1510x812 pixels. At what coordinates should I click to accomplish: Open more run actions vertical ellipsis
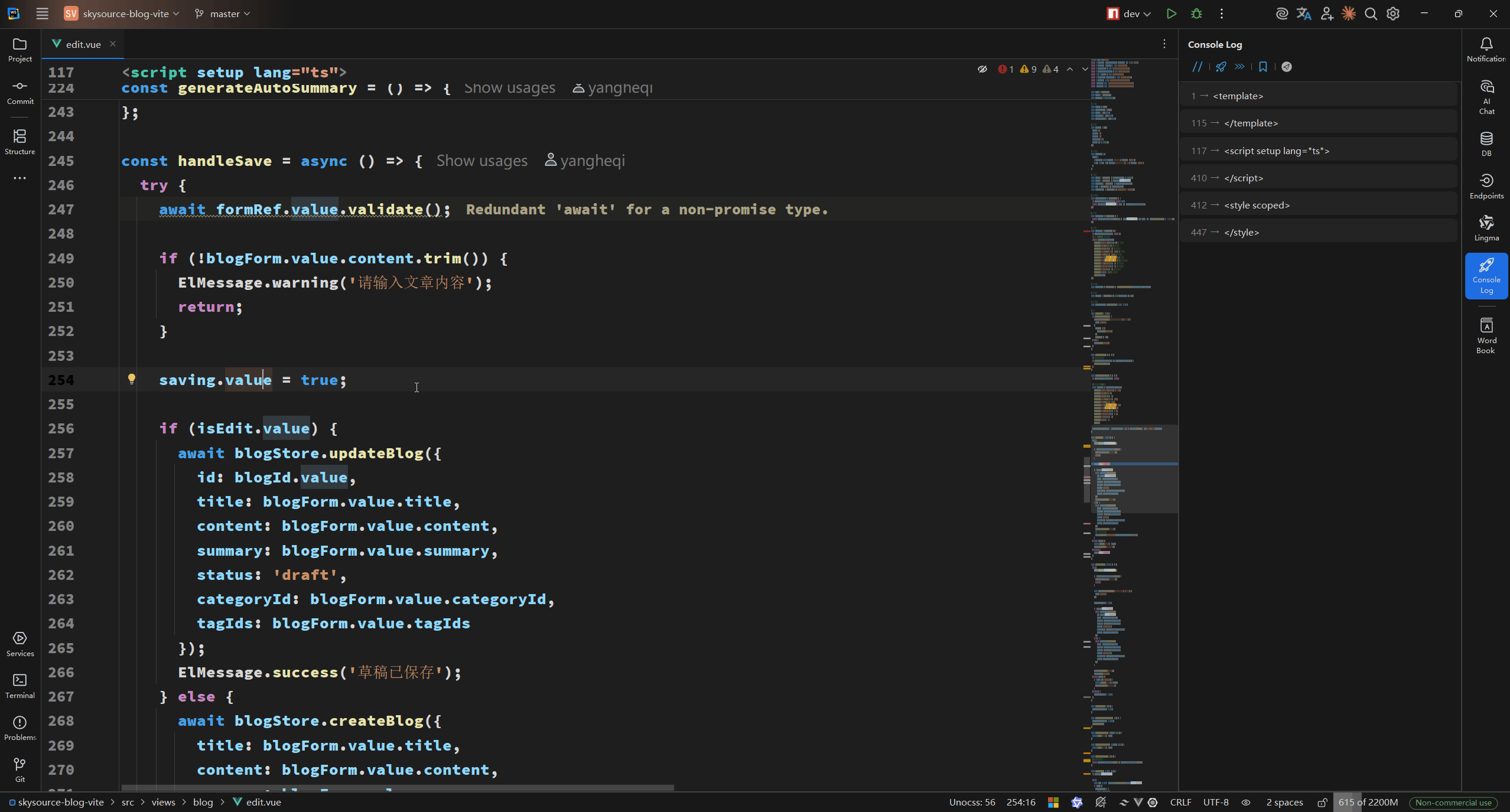point(1222,14)
